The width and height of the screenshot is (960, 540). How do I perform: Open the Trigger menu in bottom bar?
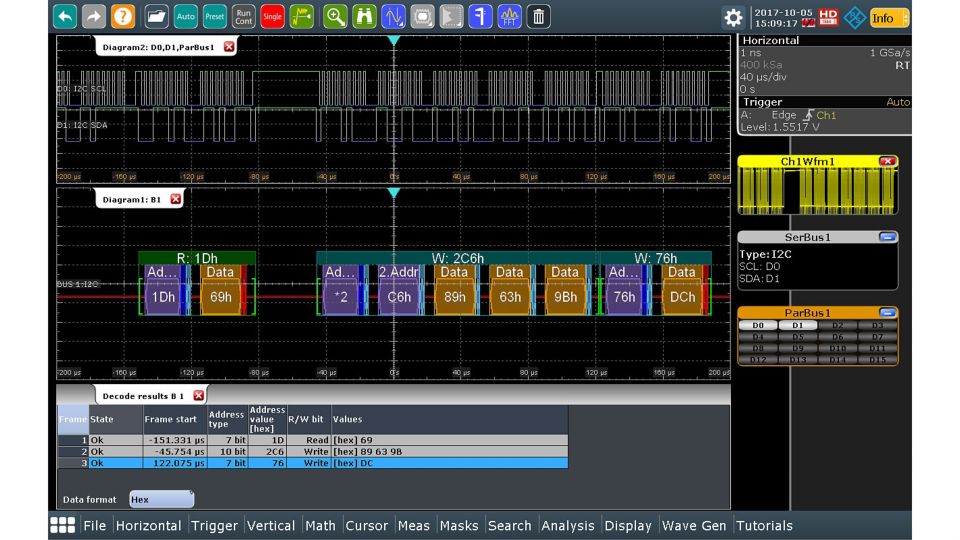[214, 525]
